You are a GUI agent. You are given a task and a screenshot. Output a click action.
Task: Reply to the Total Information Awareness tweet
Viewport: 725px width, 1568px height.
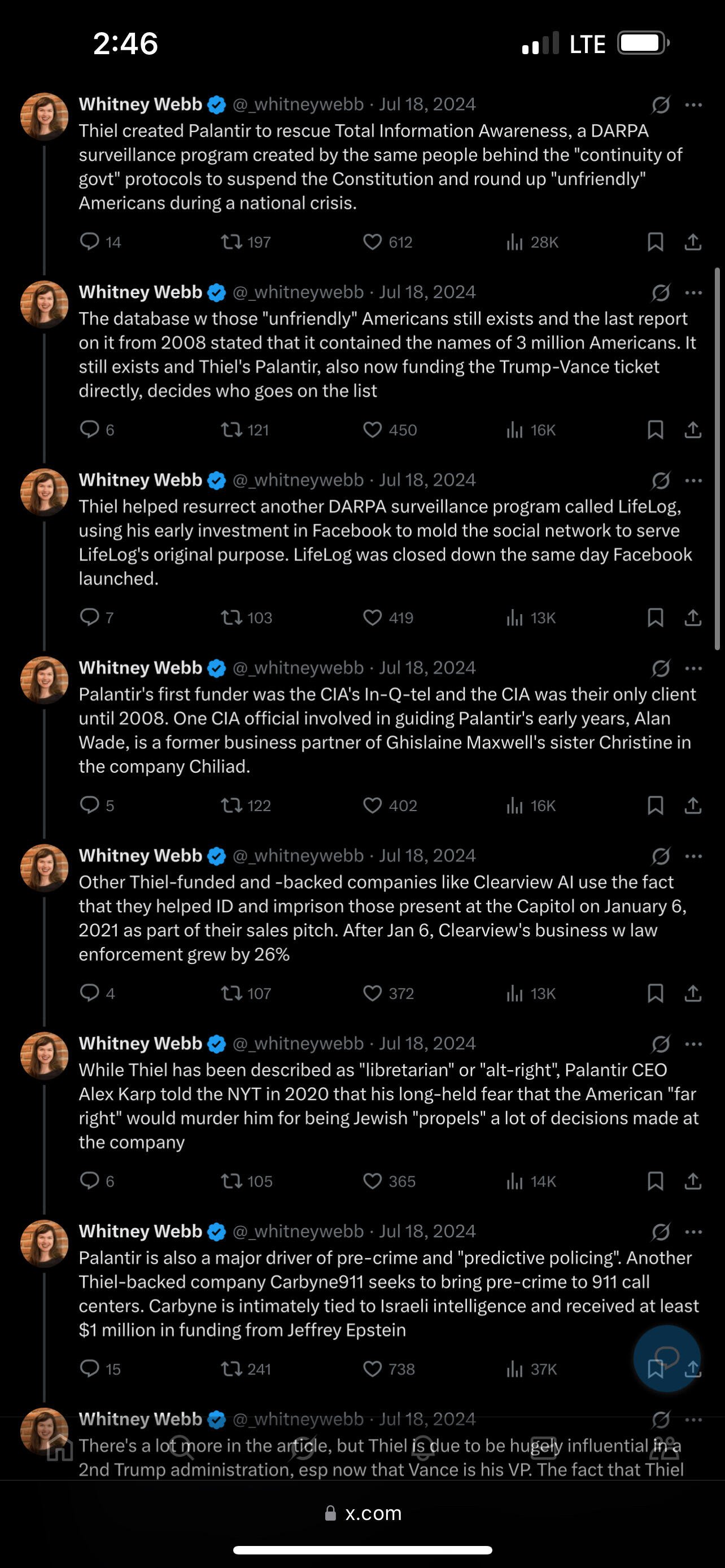[x=101, y=242]
